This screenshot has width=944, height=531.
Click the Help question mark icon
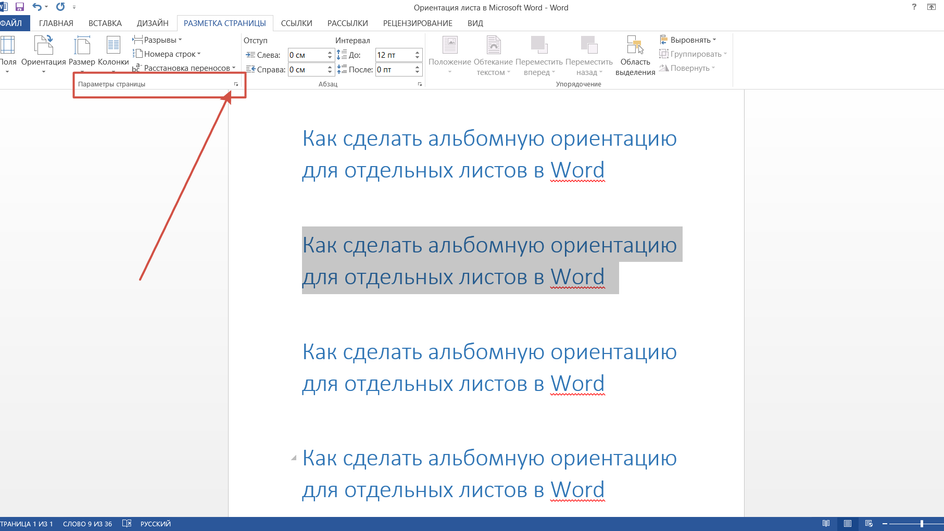coord(914,7)
